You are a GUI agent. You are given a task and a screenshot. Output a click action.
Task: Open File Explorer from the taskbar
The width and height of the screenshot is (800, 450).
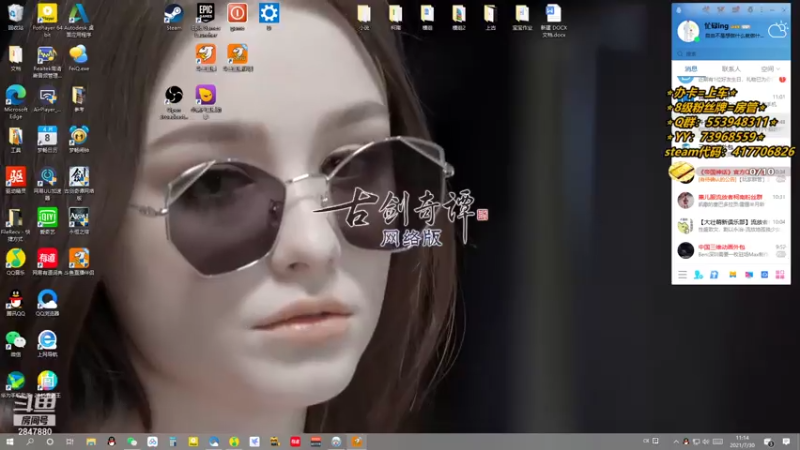(x=91, y=441)
